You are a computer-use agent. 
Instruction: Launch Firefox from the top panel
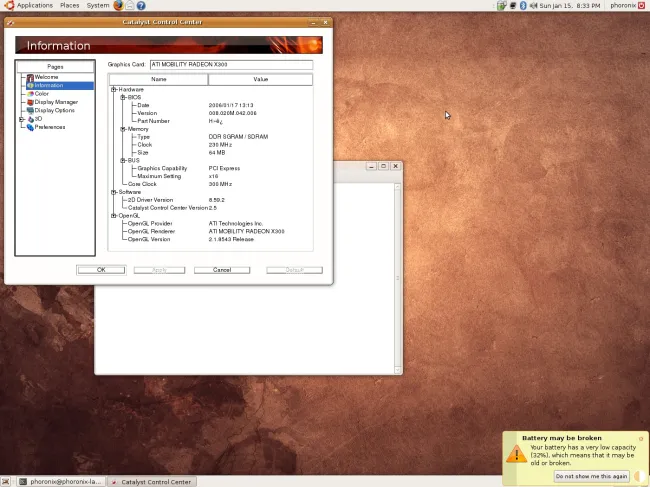(118, 5)
